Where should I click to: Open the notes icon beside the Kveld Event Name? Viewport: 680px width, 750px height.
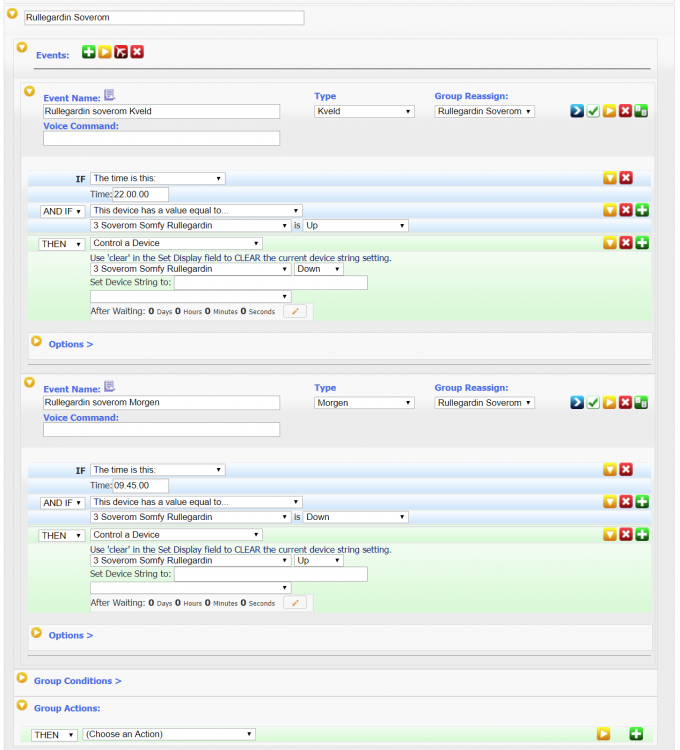pos(110,95)
